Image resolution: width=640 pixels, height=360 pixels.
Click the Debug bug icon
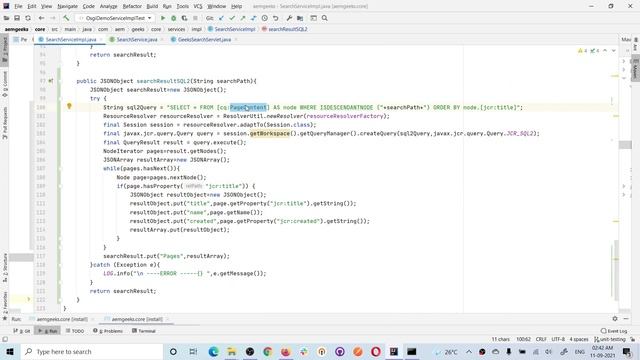pyautogui.click(x=173, y=18)
